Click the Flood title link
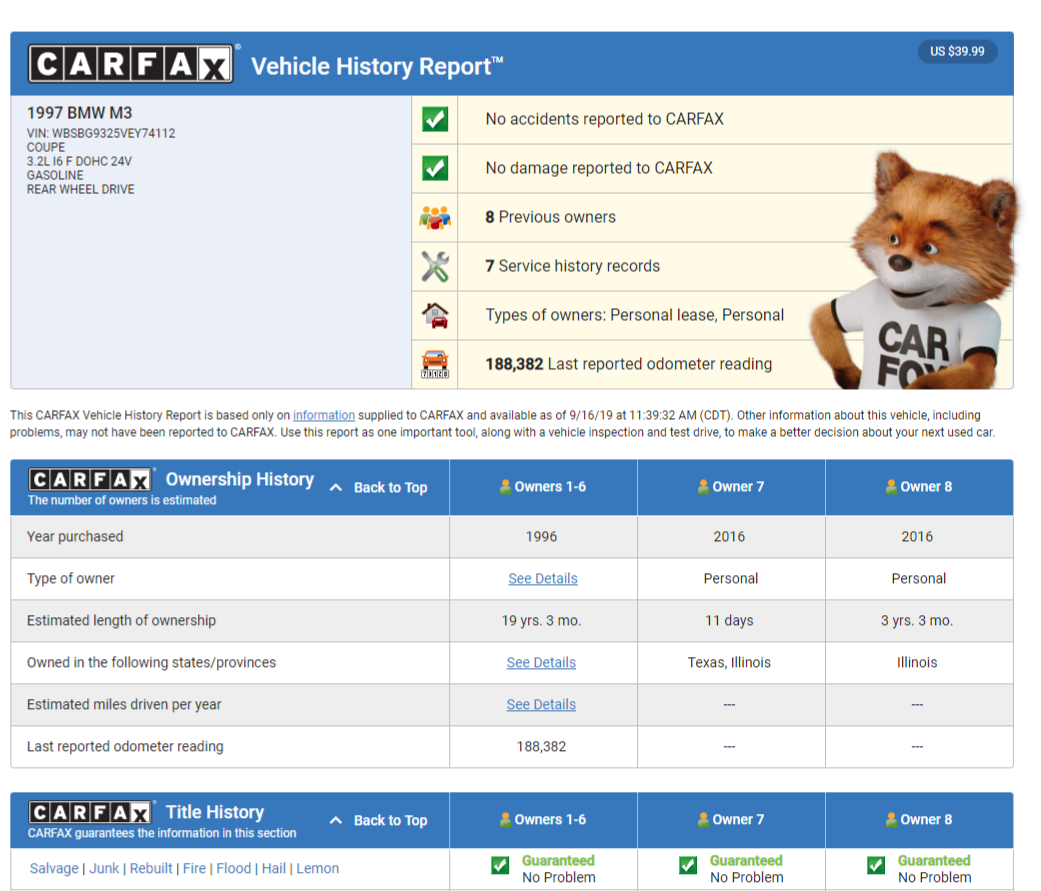The height and width of the screenshot is (891, 1041). pyautogui.click(x=234, y=868)
